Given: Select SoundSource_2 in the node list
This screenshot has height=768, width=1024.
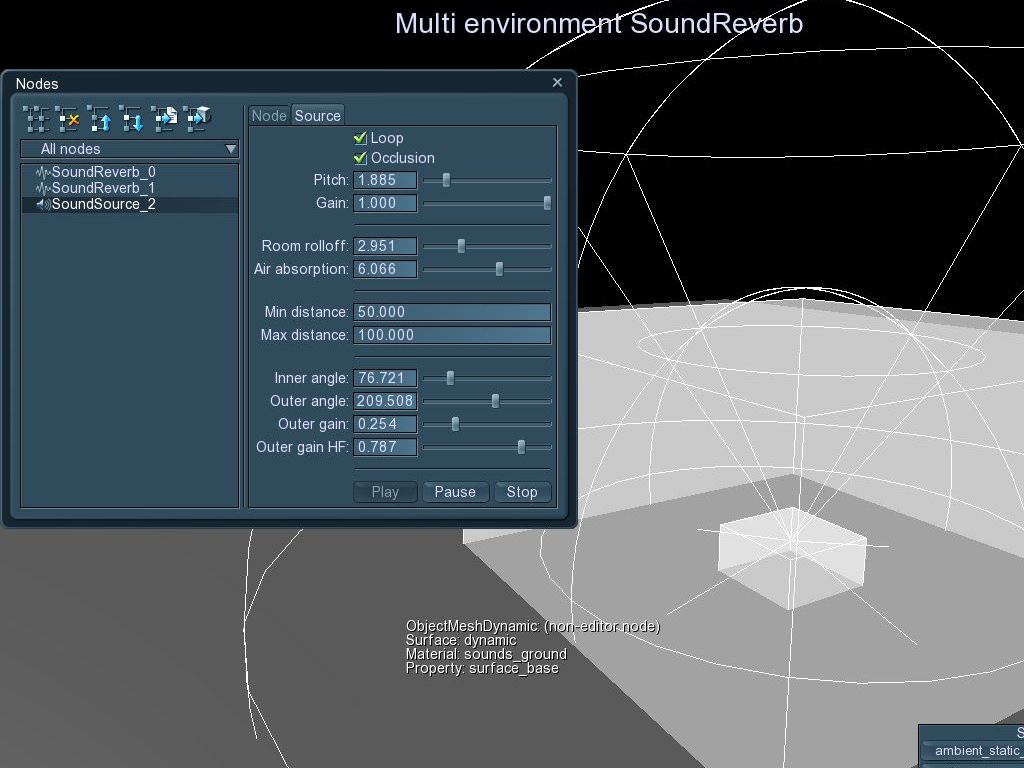Looking at the screenshot, I should (x=130, y=204).
